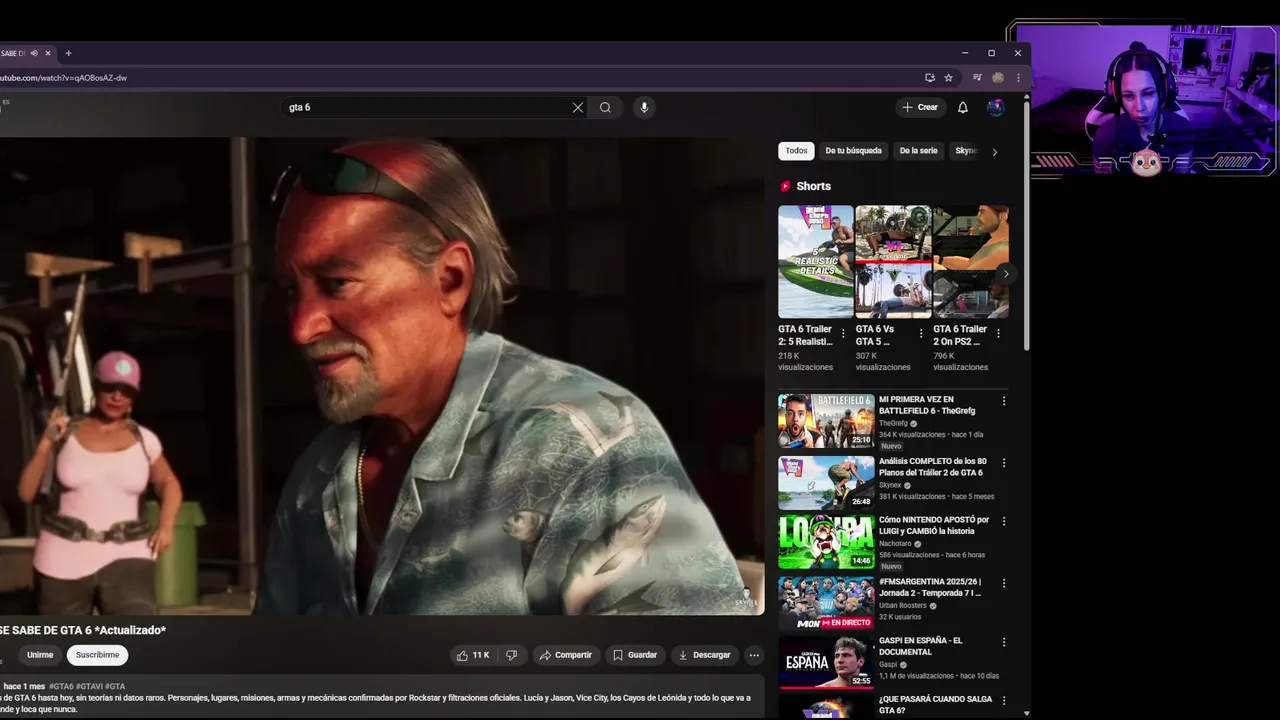Open GTA 6 Trailer 2 On PS2 short
1280x720 pixels.
(x=970, y=262)
